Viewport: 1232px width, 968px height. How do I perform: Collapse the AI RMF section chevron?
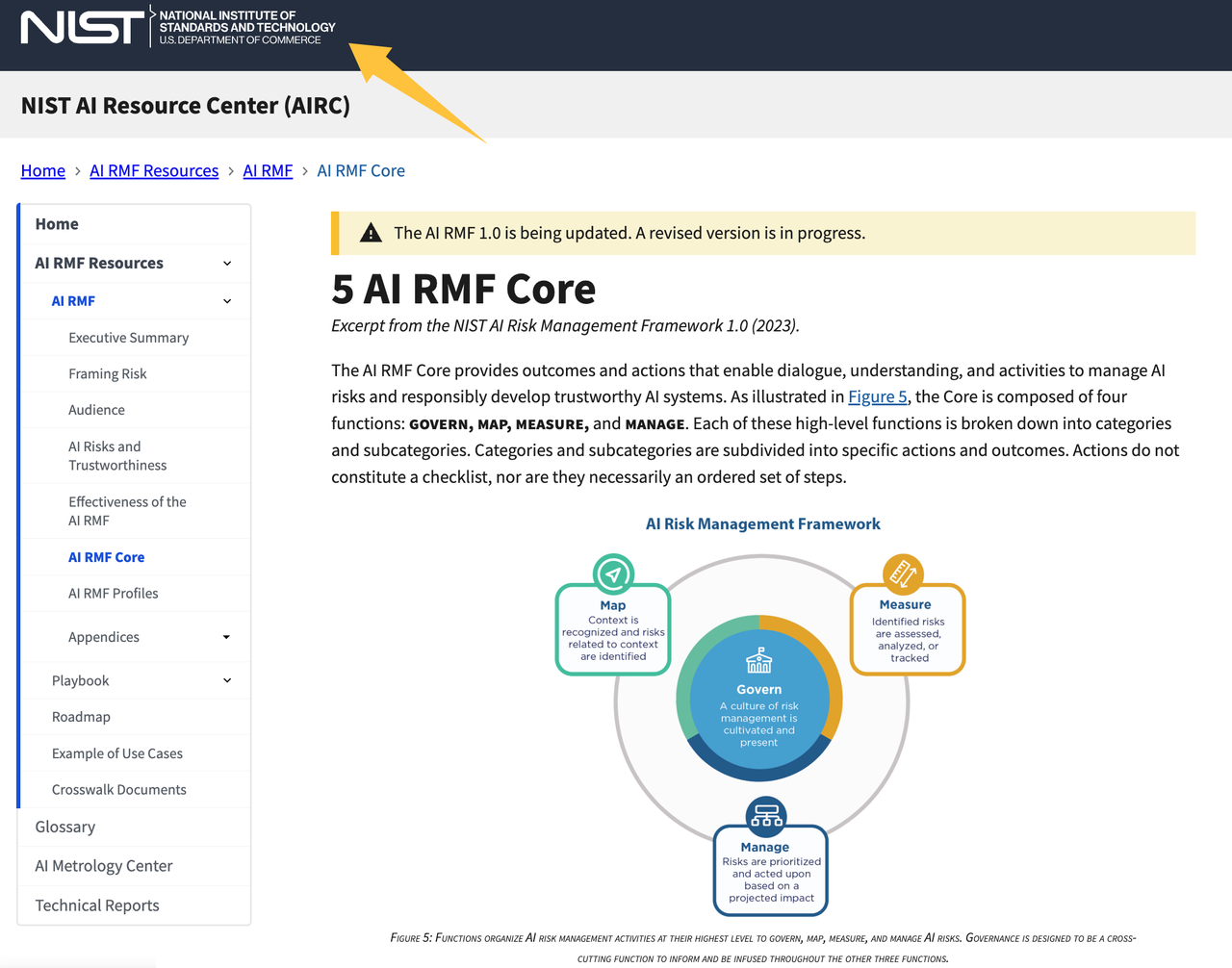227,301
